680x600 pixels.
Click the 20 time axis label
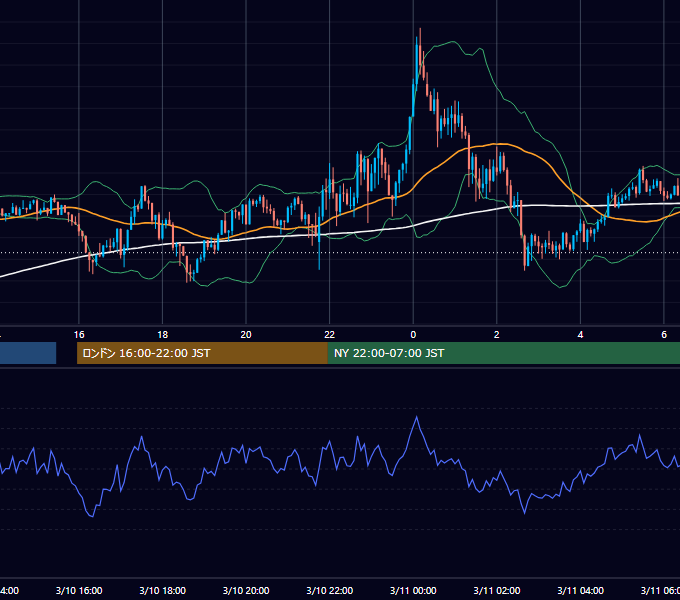click(x=246, y=335)
